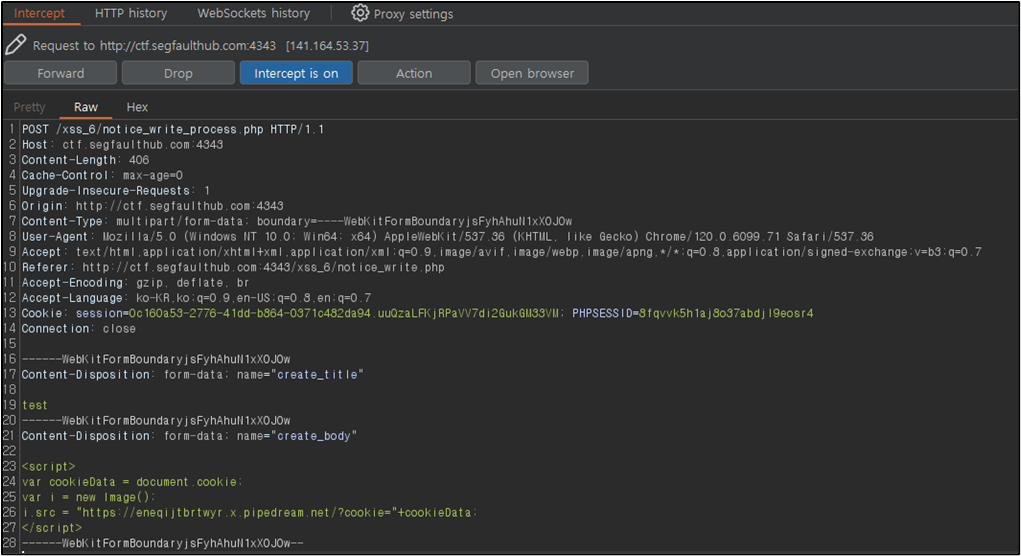Click the Host header line
Screen dimensions: 1021x556
click(122, 145)
